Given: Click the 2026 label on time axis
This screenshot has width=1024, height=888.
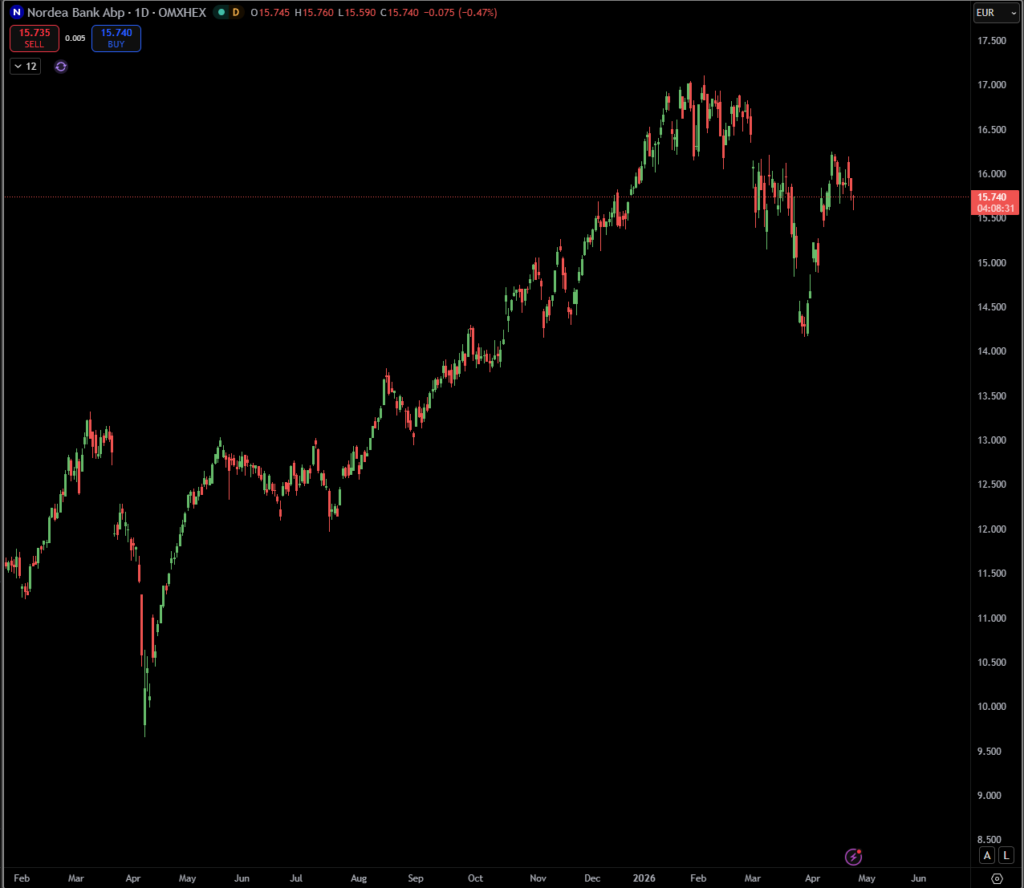Looking at the screenshot, I should point(644,878).
